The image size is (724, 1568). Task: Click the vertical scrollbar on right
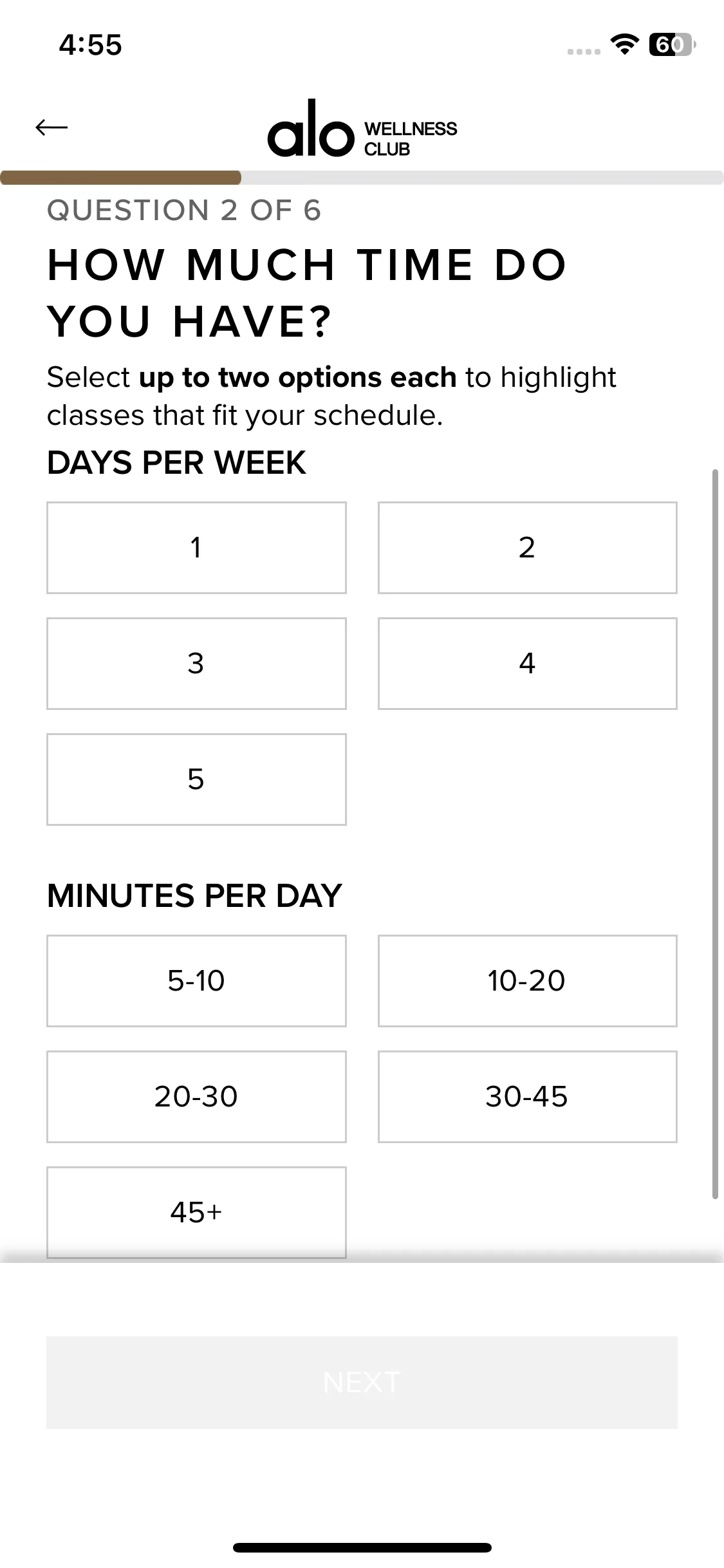715,834
